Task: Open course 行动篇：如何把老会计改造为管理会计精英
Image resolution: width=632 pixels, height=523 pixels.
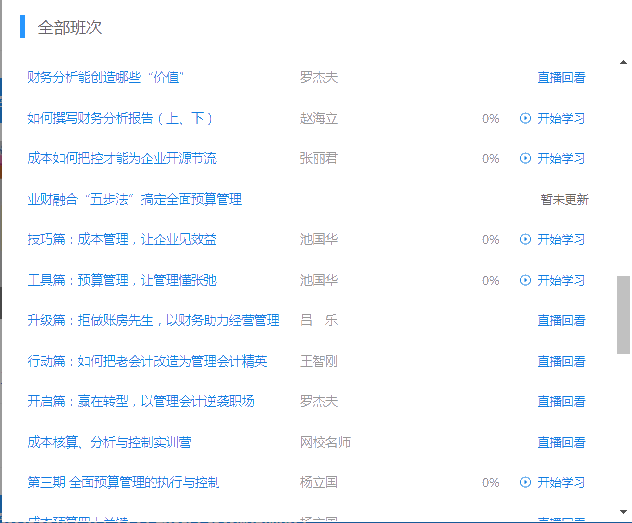Action: coord(147,361)
